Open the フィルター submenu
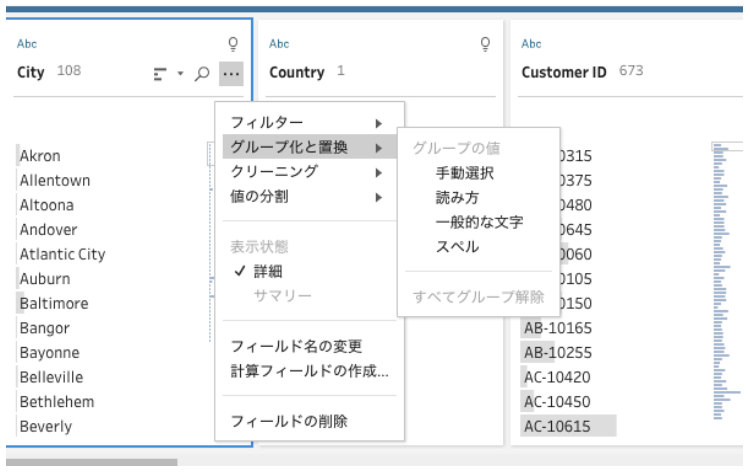The image size is (750, 475). pos(309,122)
